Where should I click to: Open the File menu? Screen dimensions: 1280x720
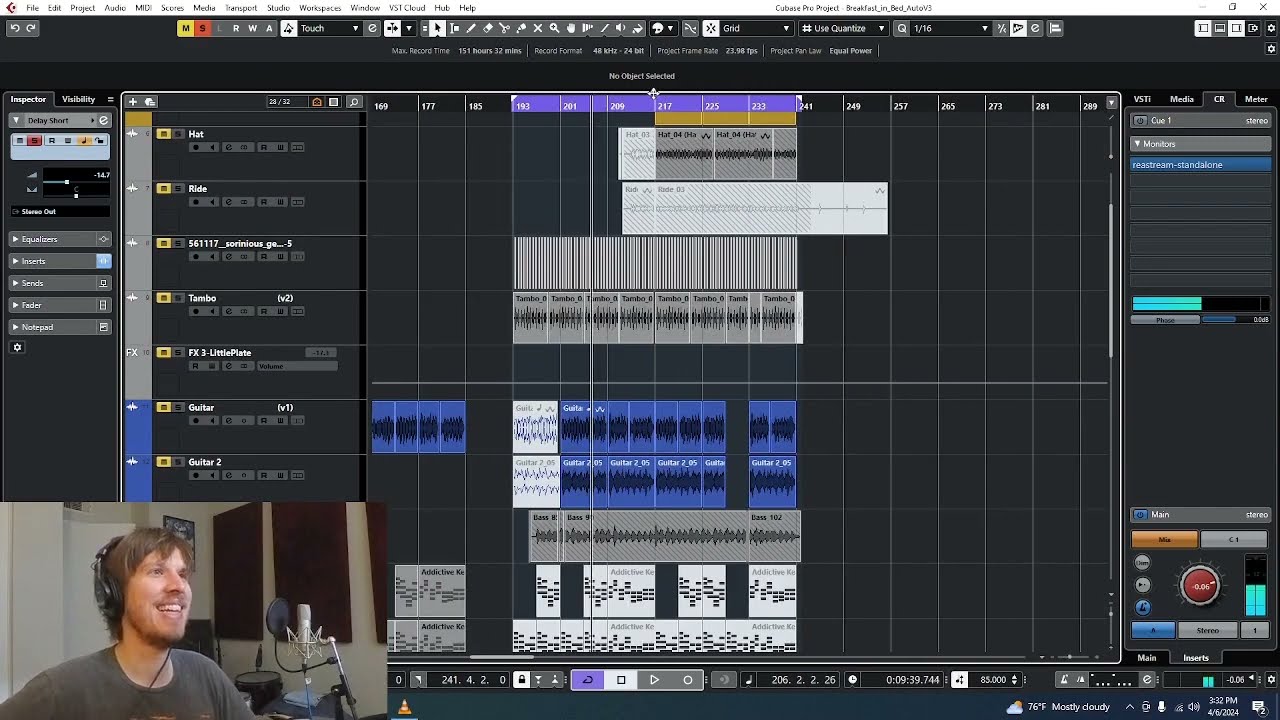pos(33,8)
